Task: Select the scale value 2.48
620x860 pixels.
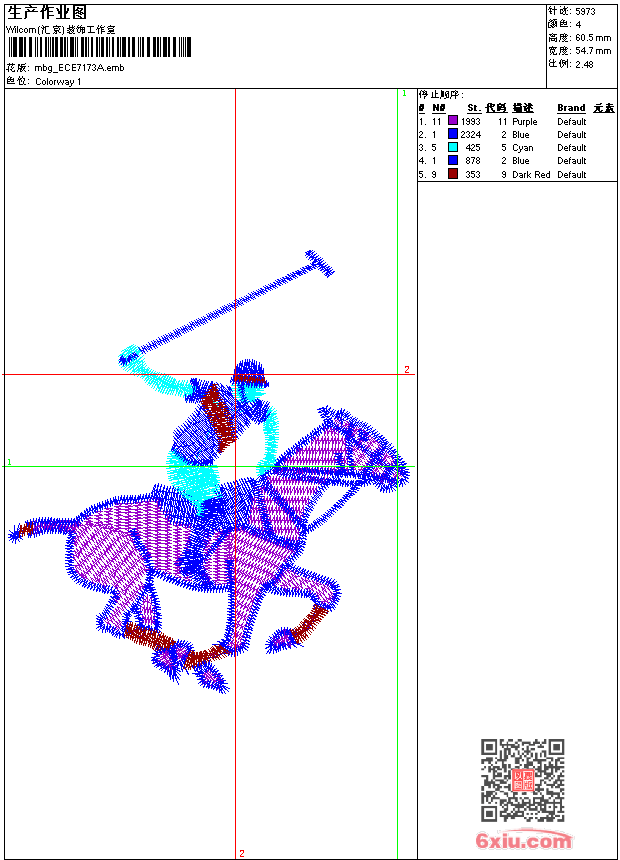Action: 584,64
